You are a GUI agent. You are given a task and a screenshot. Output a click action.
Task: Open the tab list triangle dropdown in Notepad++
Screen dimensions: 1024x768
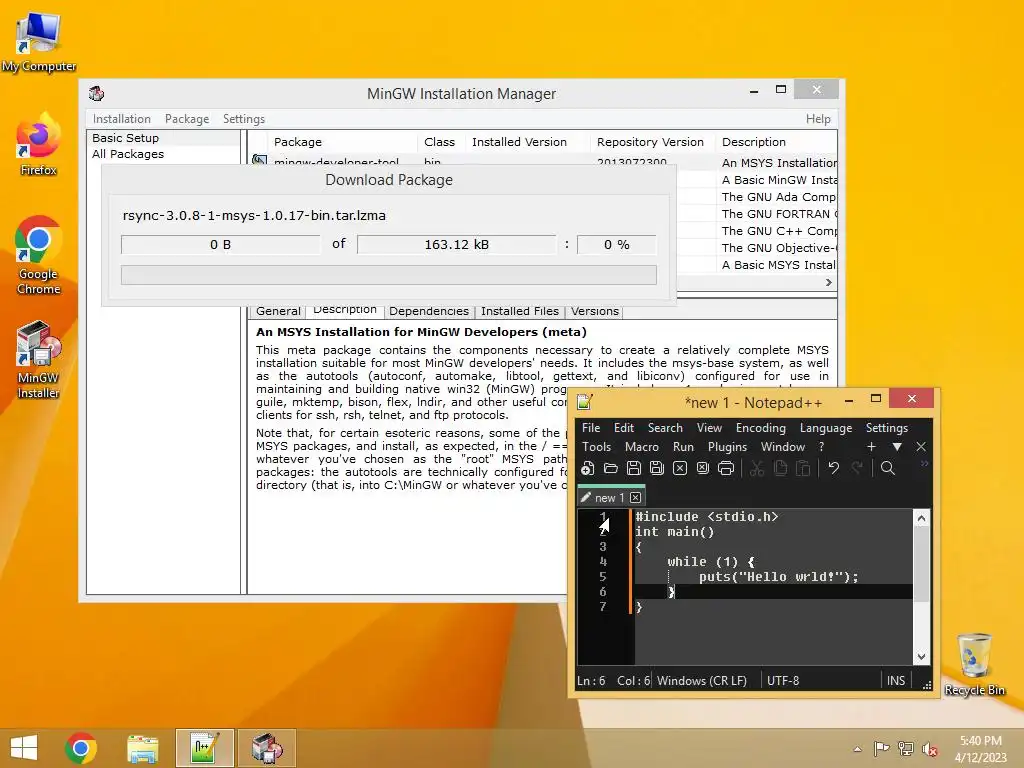tap(897, 447)
